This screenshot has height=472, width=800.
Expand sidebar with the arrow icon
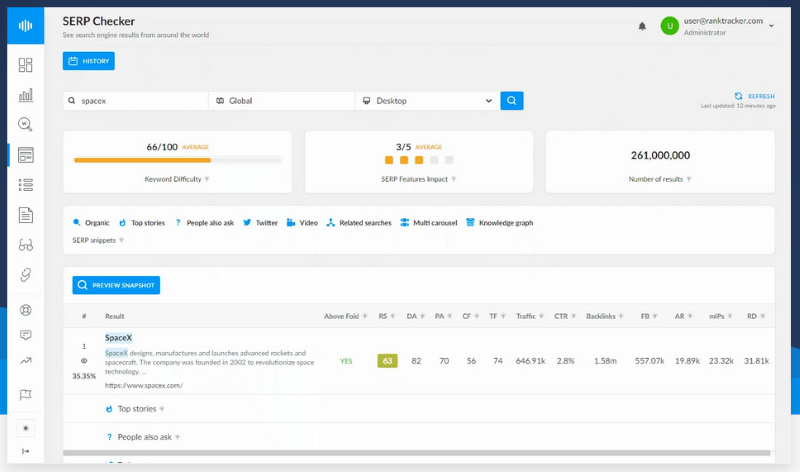[x=26, y=451]
